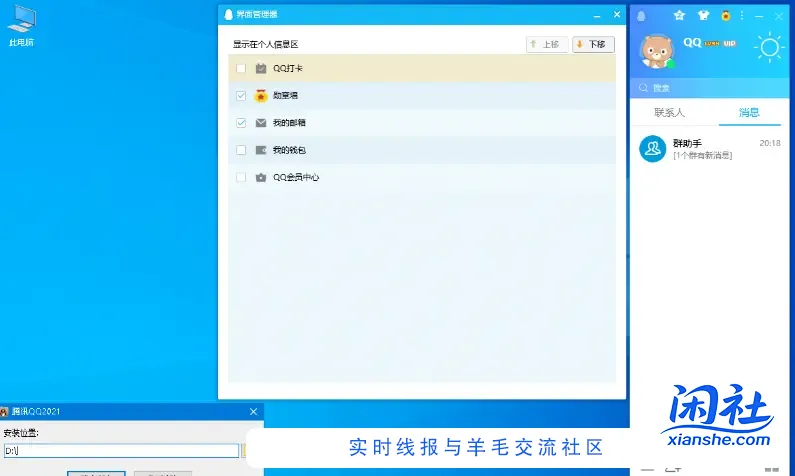
Task: Uncheck the 勋章墙 checkbox
Action: pyautogui.click(x=241, y=96)
